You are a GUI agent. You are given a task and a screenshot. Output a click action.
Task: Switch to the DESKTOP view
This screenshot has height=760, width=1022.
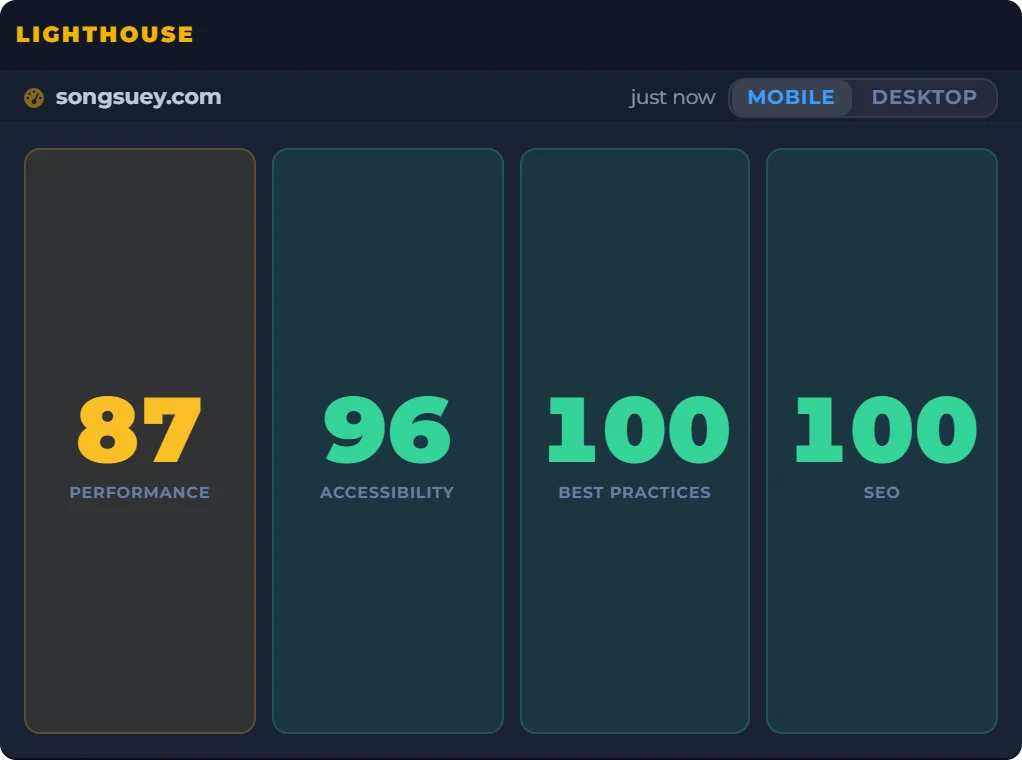[924, 98]
